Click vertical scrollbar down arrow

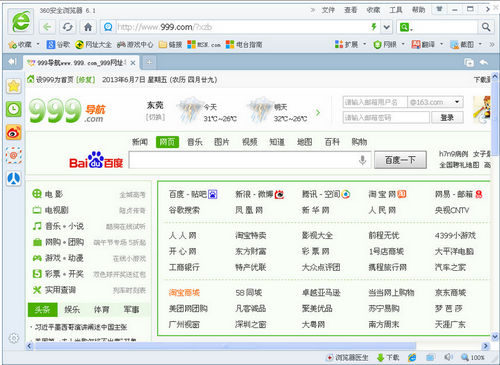tap(495, 337)
